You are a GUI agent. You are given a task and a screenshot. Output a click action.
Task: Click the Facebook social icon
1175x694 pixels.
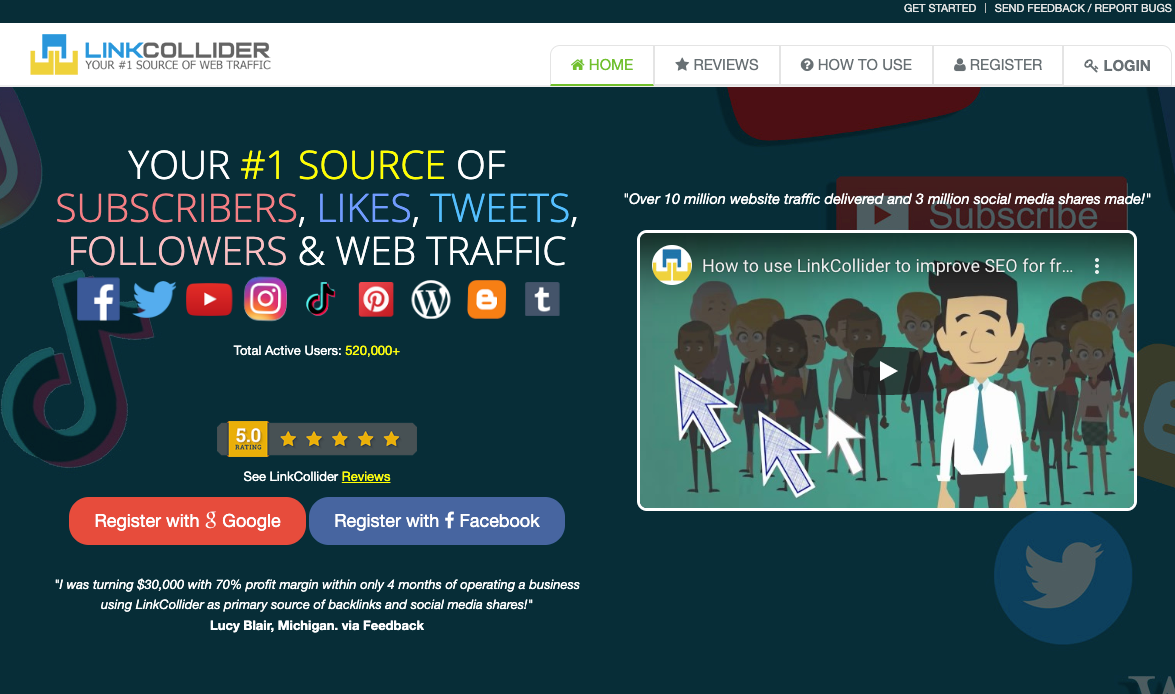(x=99, y=299)
